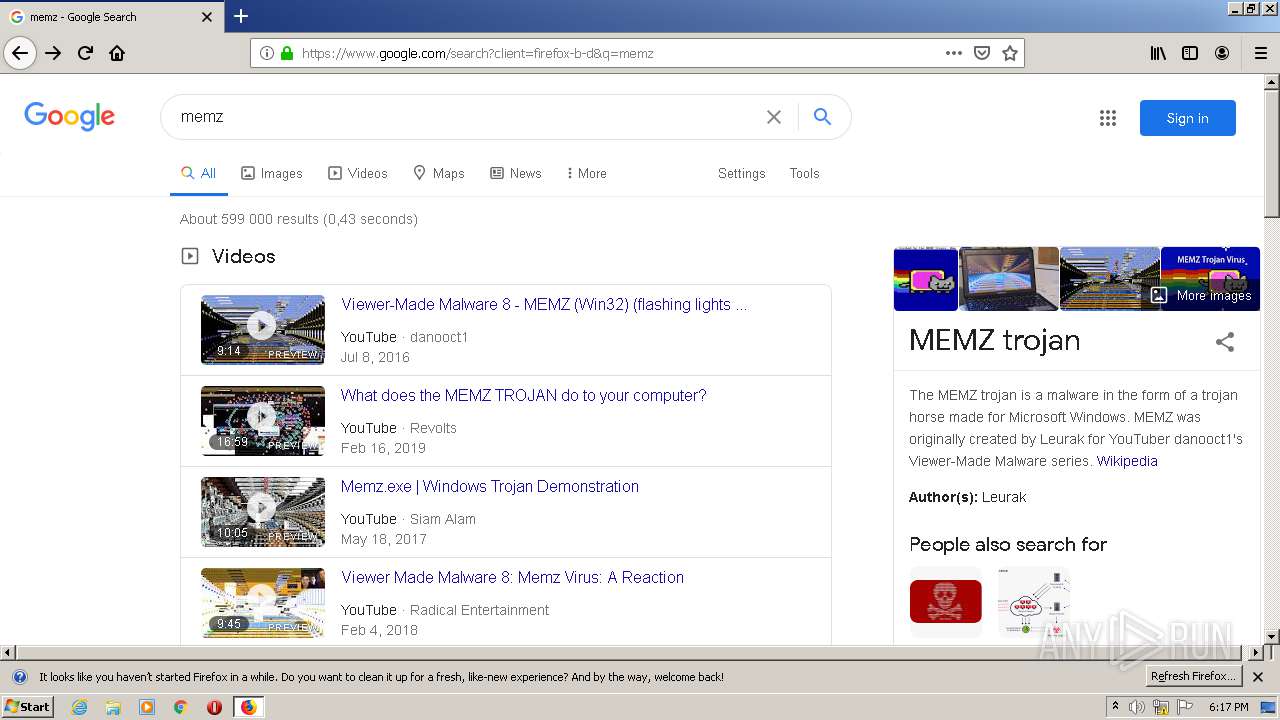The height and width of the screenshot is (720, 1280).
Task: Open the Firefox hamburger menu
Action: pos(1260,53)
